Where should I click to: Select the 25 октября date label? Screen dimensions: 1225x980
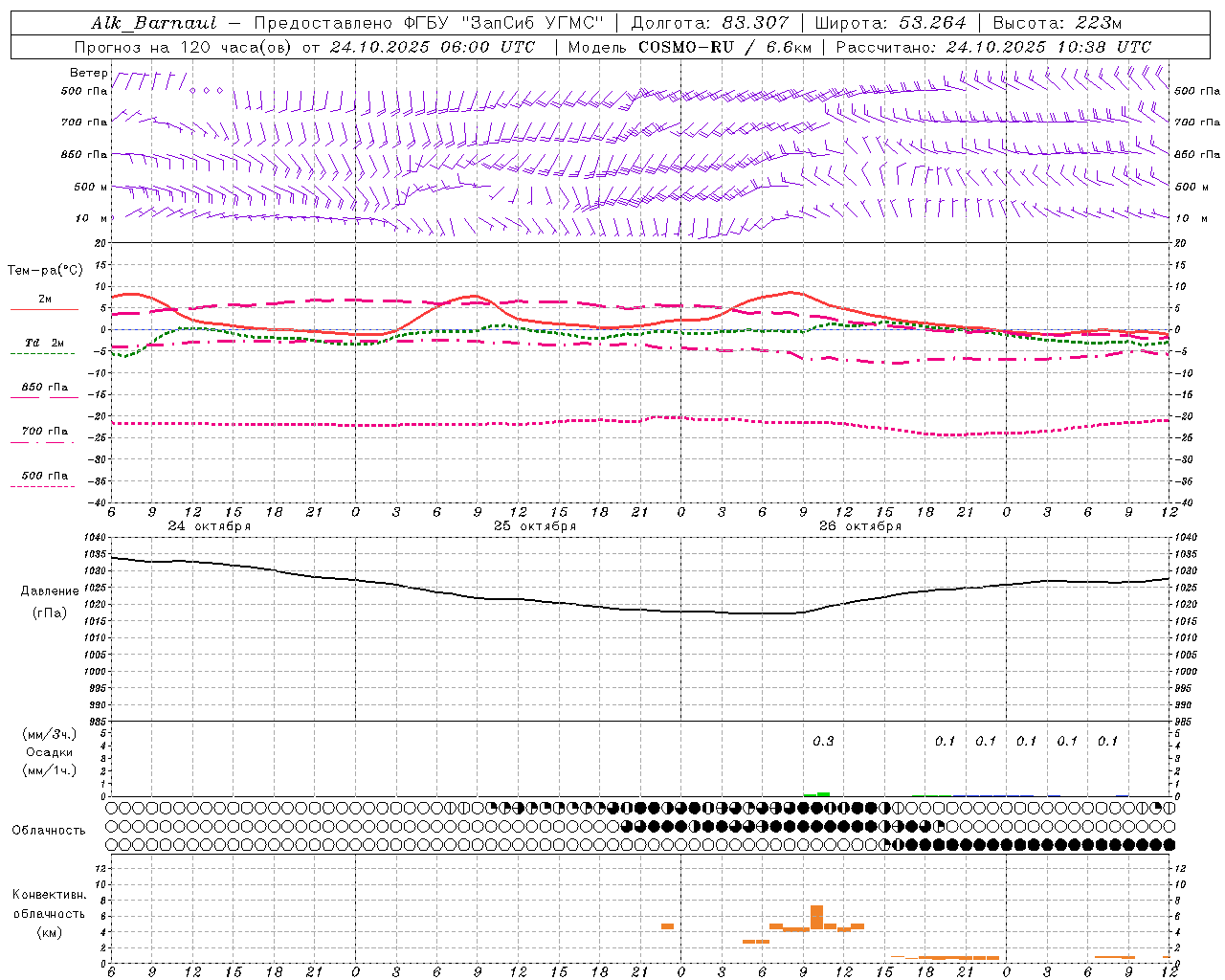click(535, 526)
